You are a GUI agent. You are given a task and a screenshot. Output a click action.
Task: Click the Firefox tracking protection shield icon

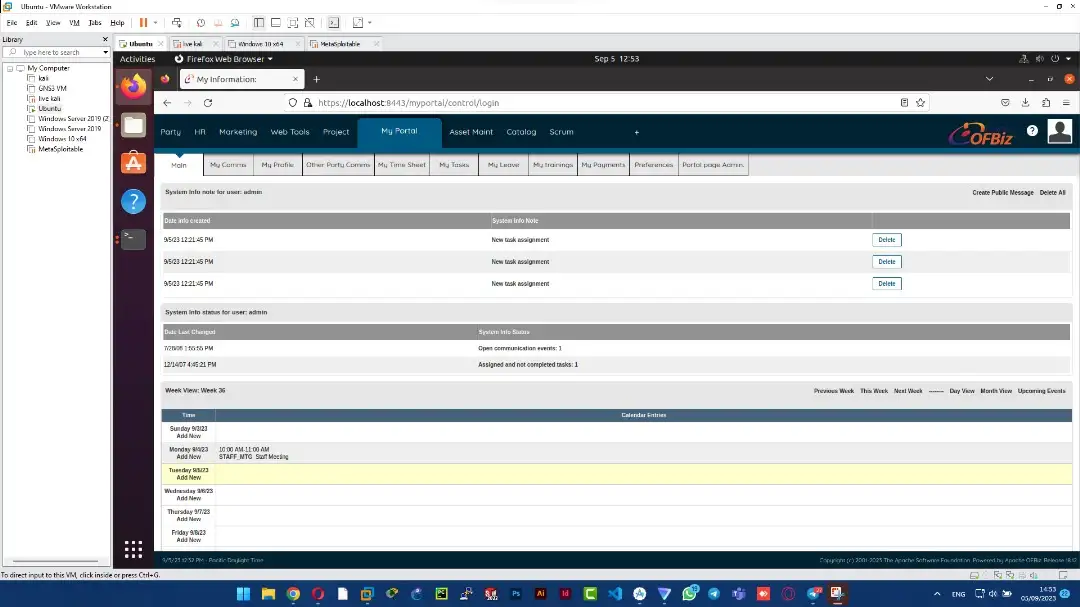[292, 102]
